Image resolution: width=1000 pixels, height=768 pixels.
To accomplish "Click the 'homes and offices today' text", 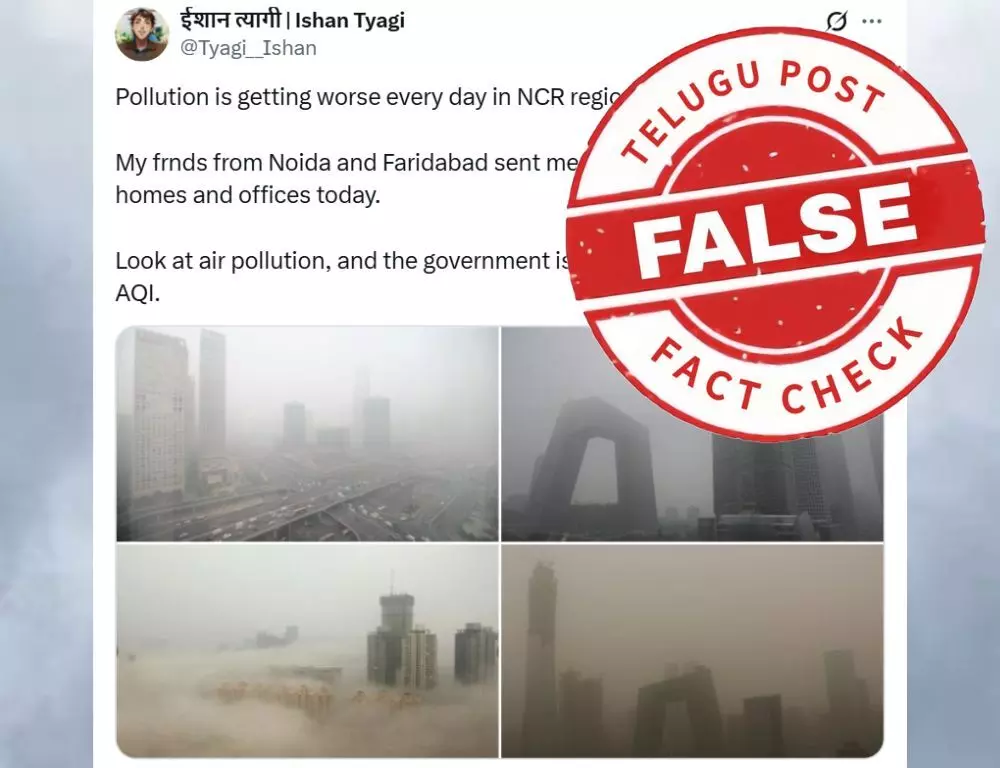I will pyautogui.click(x=247, y=195).
